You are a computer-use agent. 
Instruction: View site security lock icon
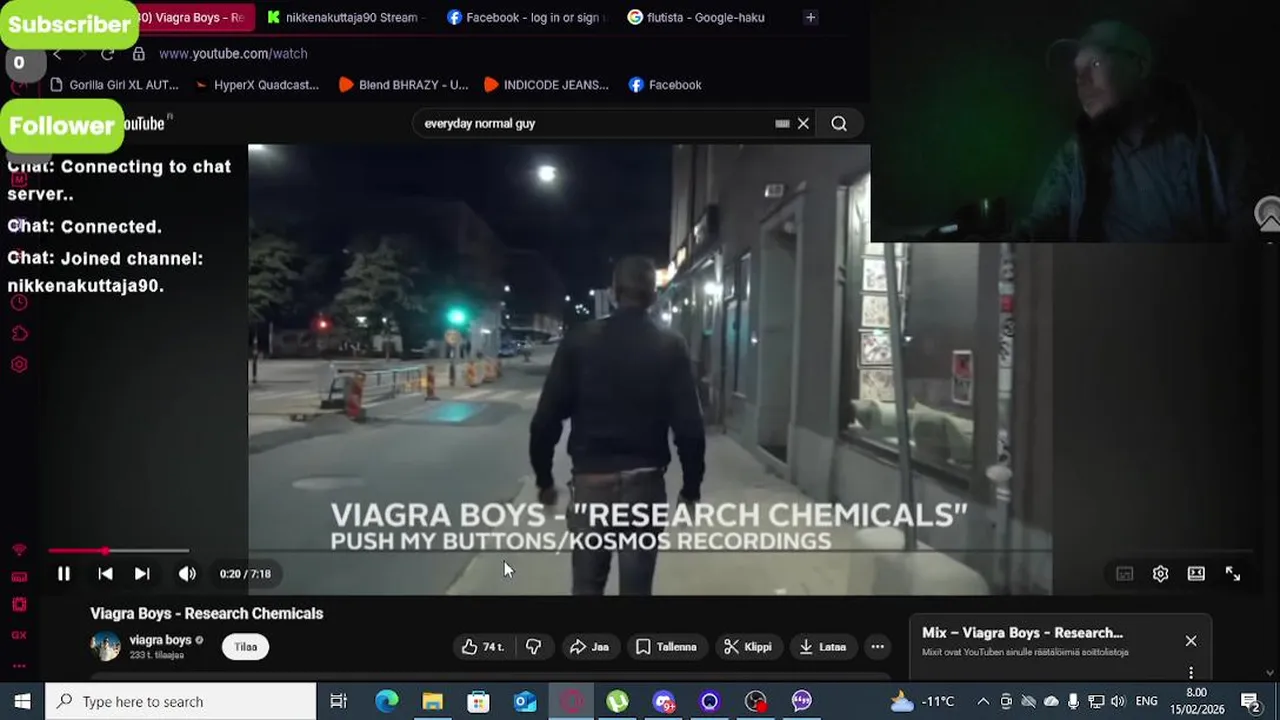click(x=139, y=54)
